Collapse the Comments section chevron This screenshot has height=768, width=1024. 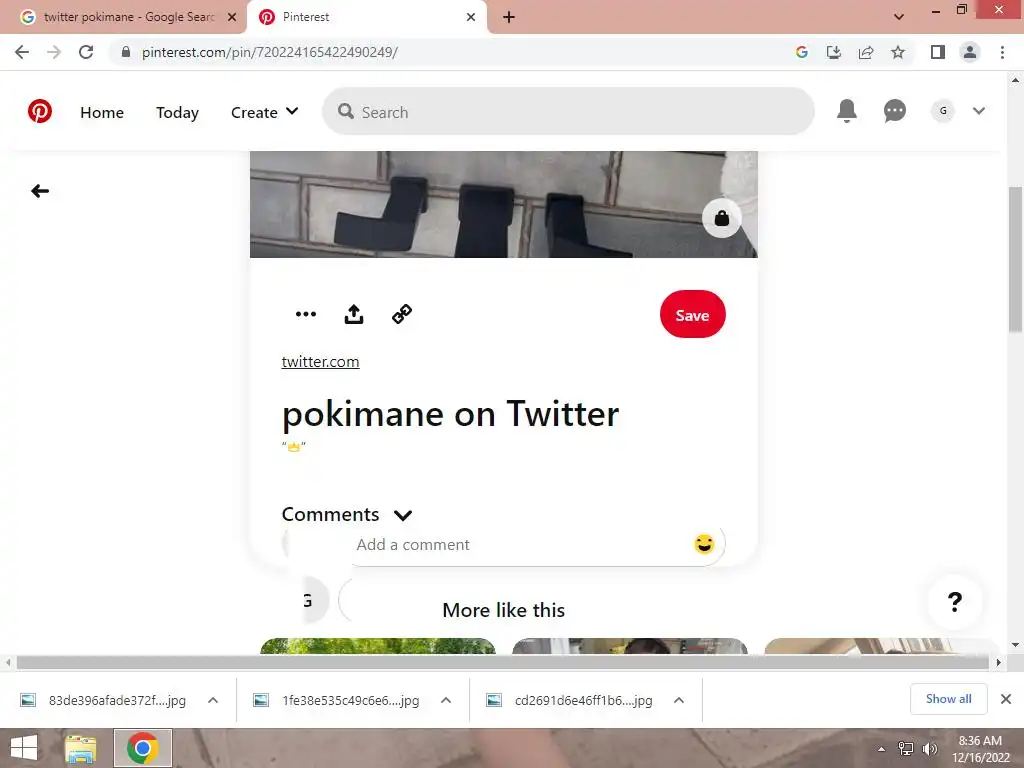403,515
